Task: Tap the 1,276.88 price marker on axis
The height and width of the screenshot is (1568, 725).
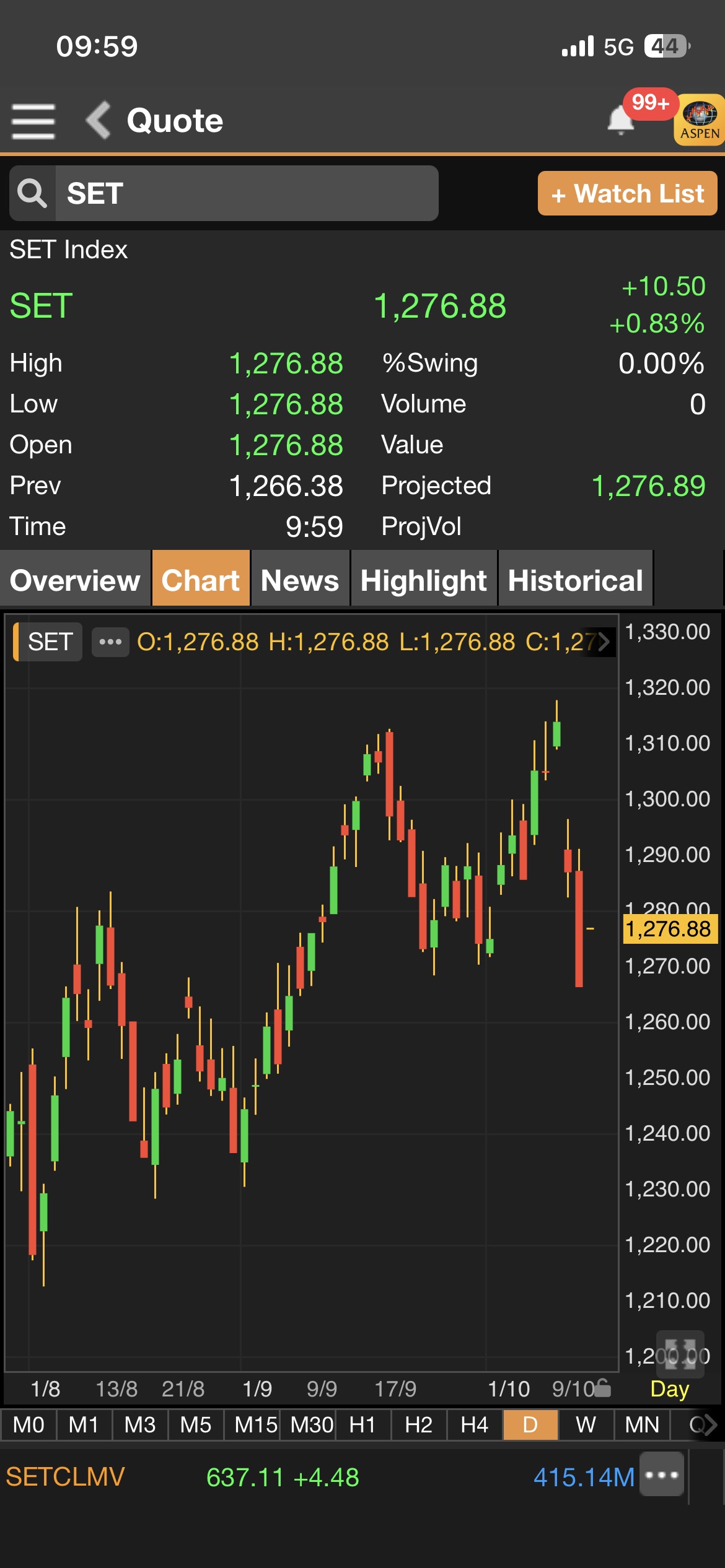Action: [669, 929]
